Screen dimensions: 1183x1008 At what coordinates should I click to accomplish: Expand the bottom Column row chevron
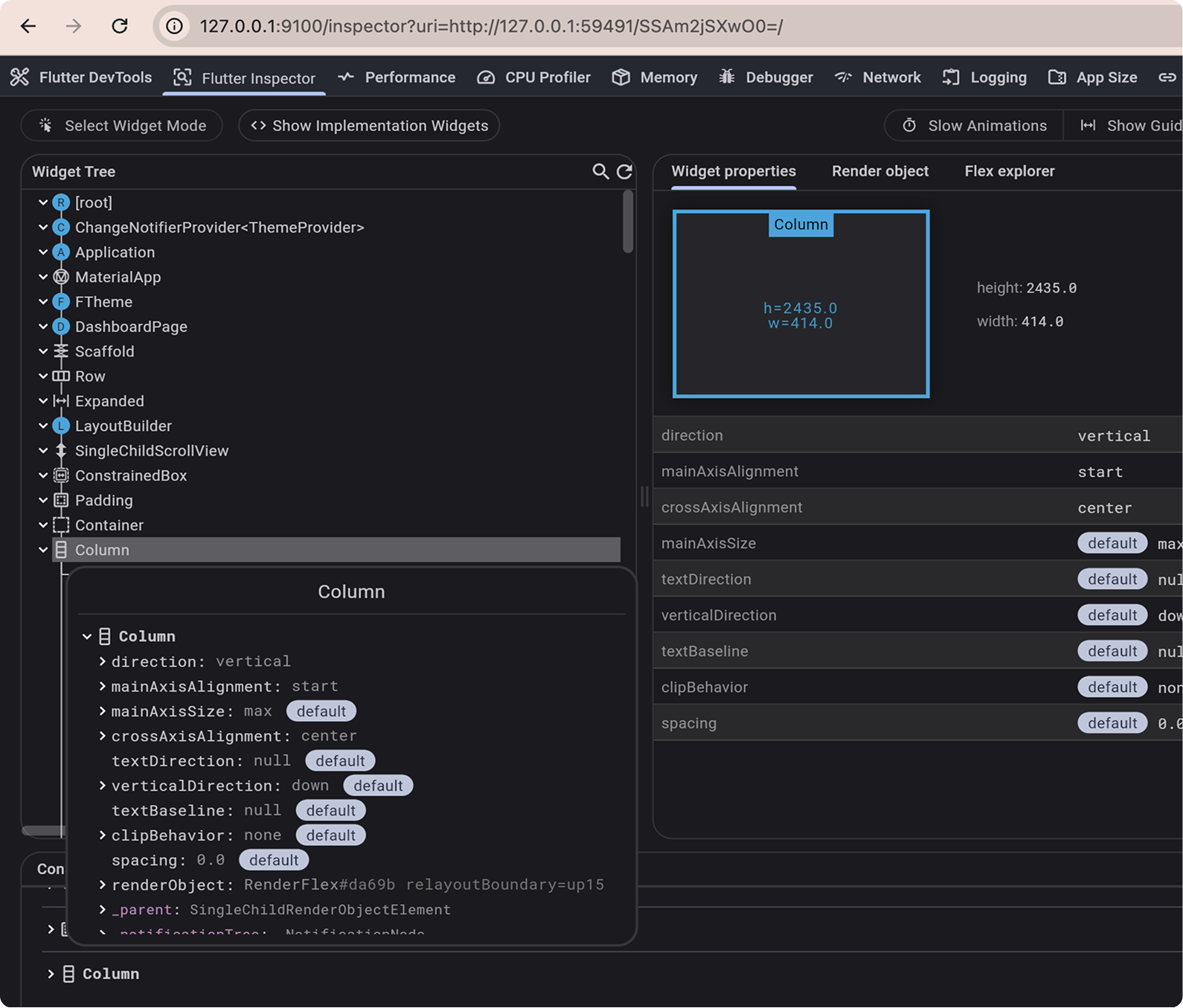tap(51, 974)
